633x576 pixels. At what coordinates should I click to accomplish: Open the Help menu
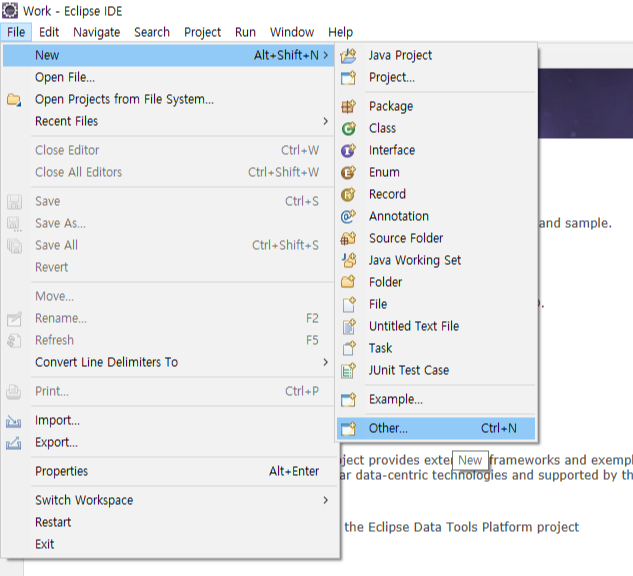pyautogui.click(x=340, y=32)
